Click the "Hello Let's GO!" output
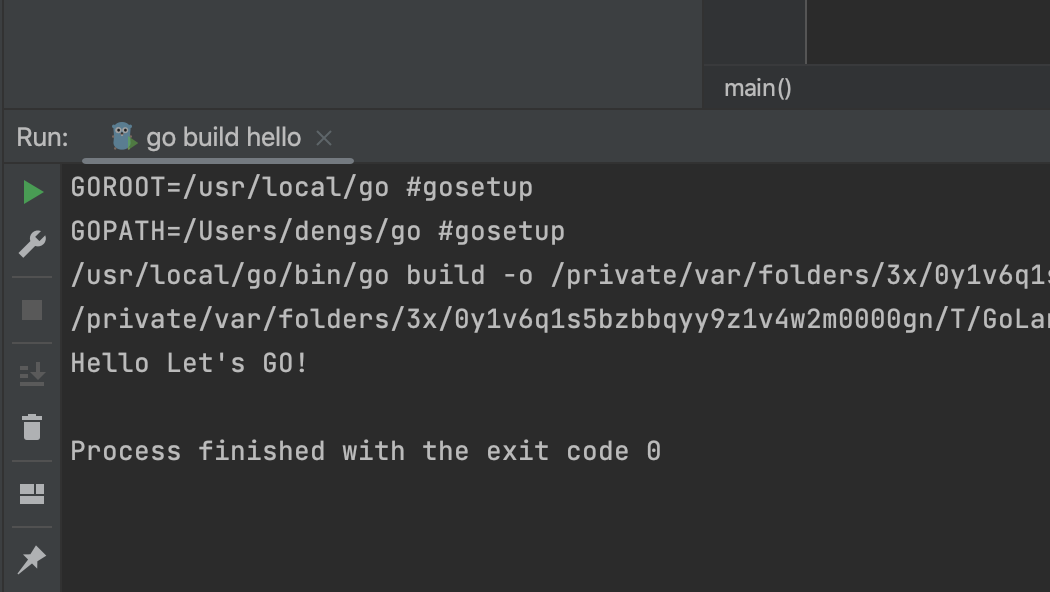The width and height of the screenshot is (1050, 592). pos(189,363)
